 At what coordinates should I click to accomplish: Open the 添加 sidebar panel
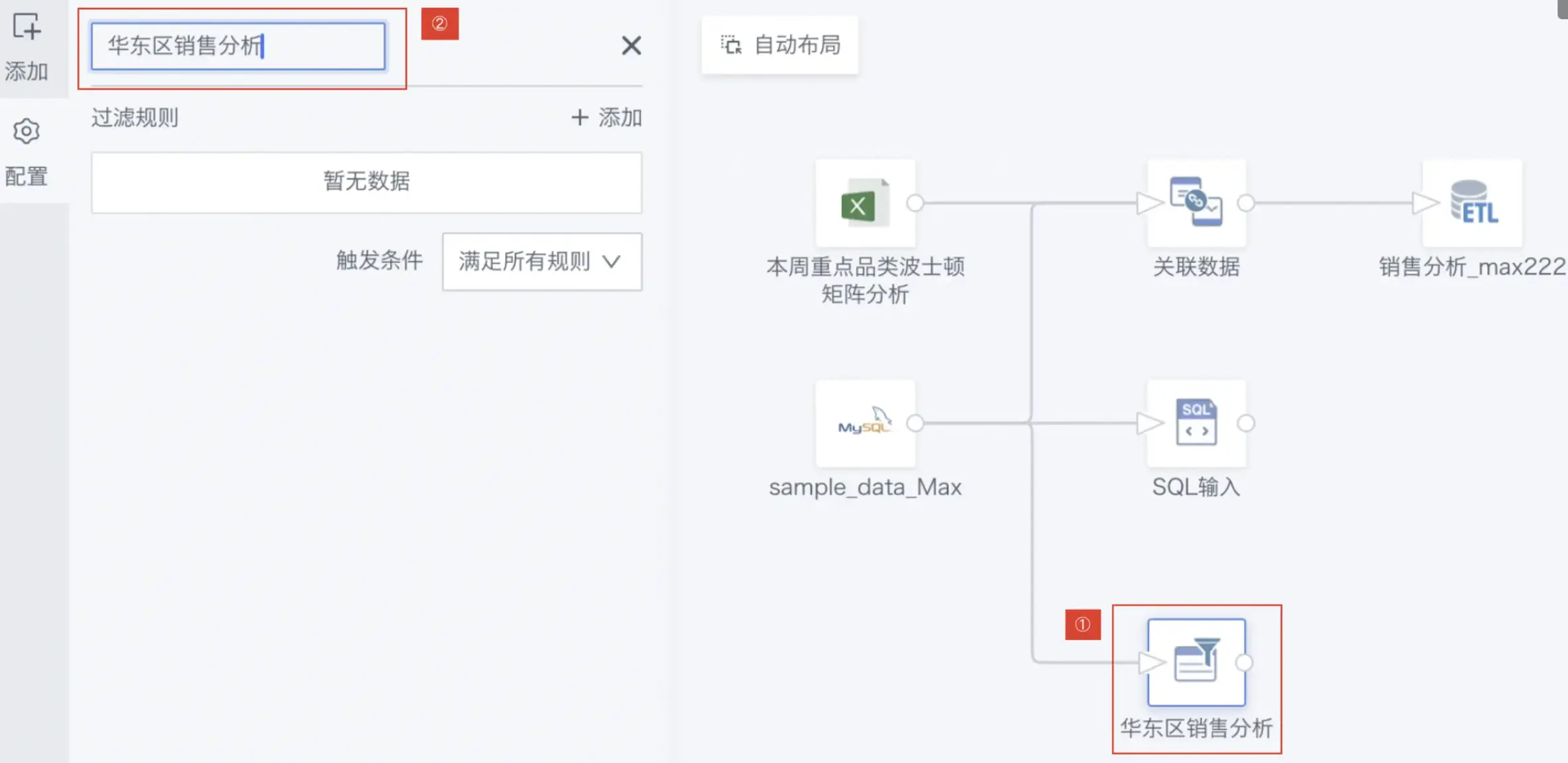click(27, 48)
